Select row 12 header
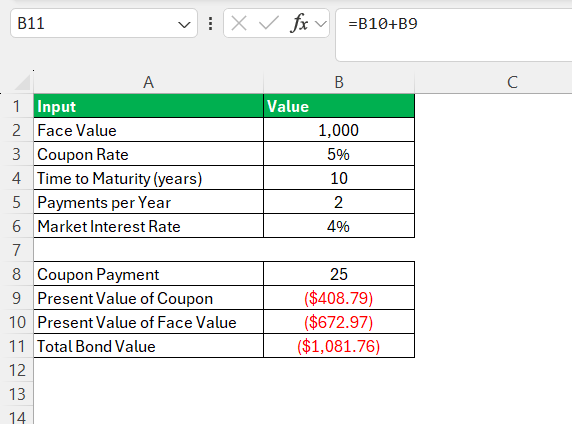Image resolution: width=572 pixels, height=424 pixels. pyautogui.click(x=16, y=370)
